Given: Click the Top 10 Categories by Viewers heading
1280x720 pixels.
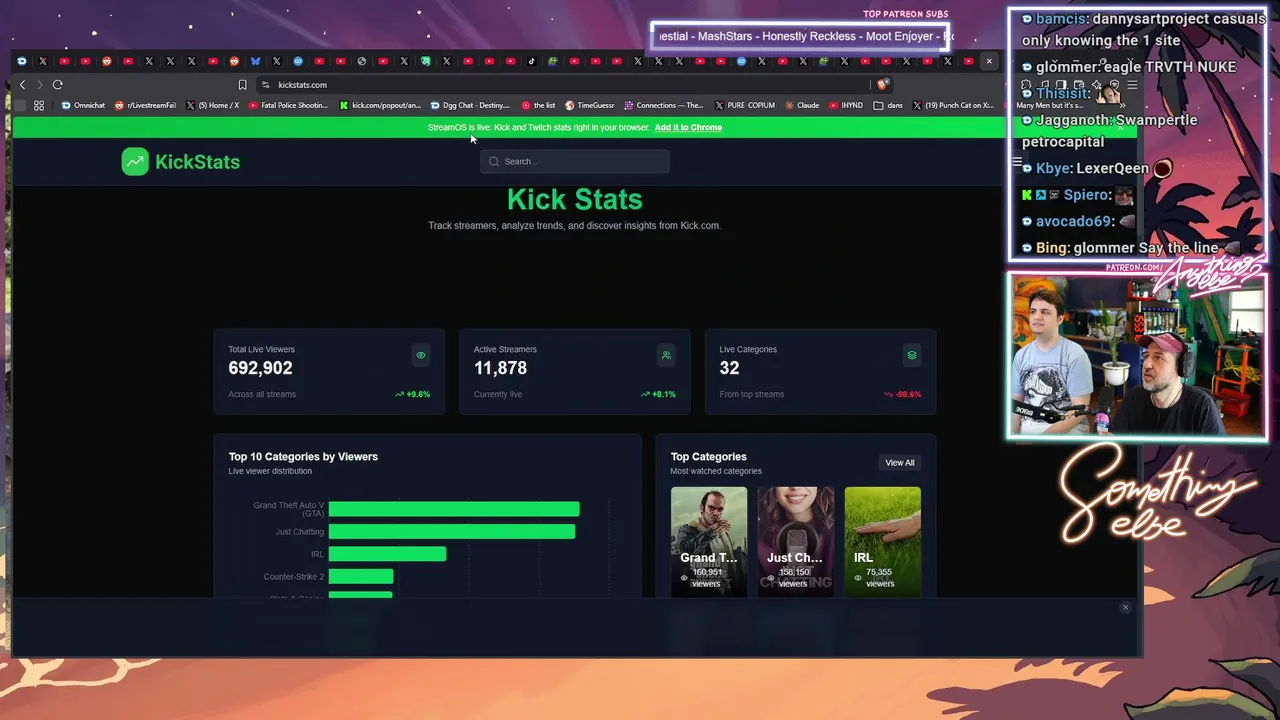Looking at the screenshot, I should click(303, 457).
